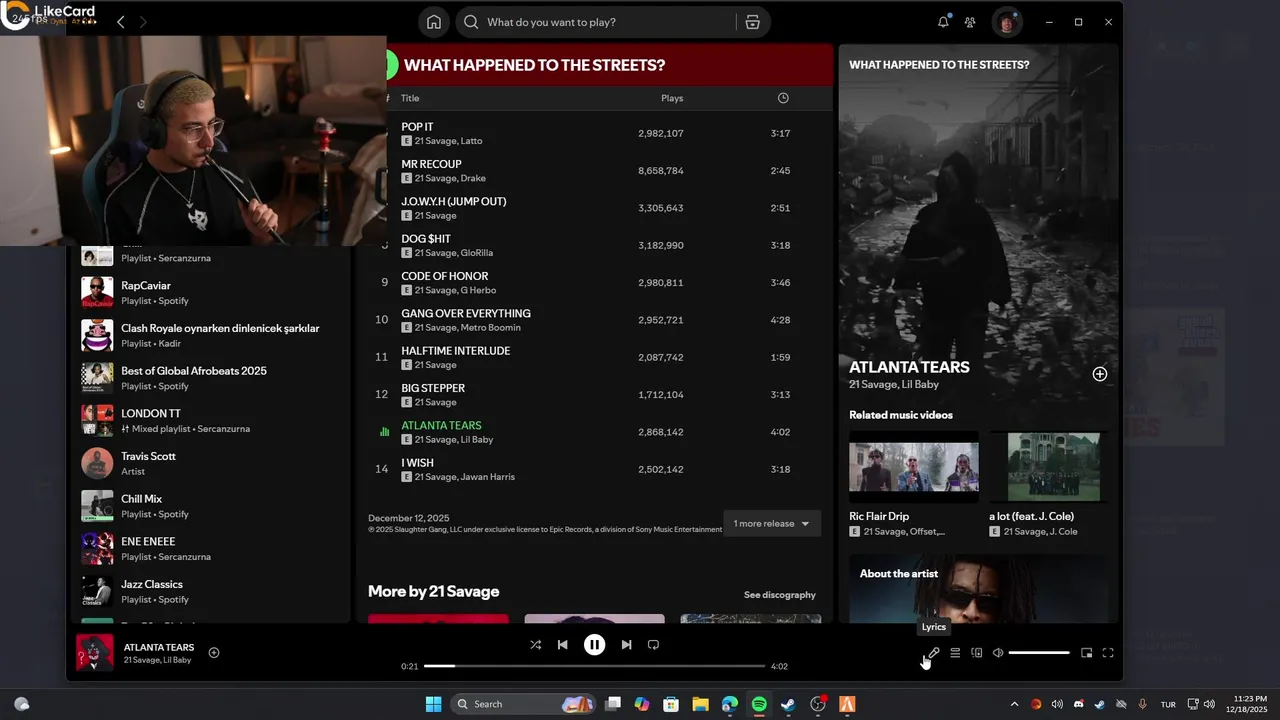Screen dimensions: 1280x720
Task: Adjust the volume slider
Action: click(x=1039, y=653)
